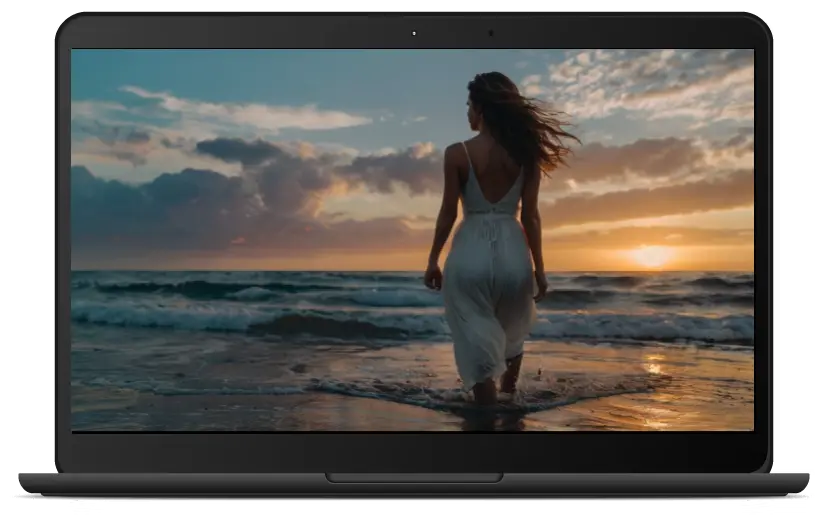Click the woman's left hand

coord(433,277)
